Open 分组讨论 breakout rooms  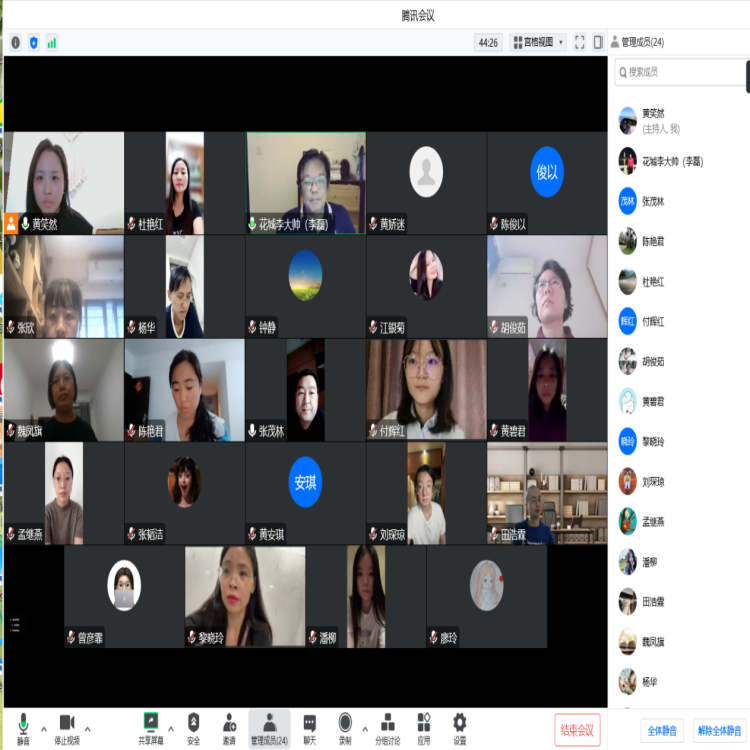(x=387, y=727)
